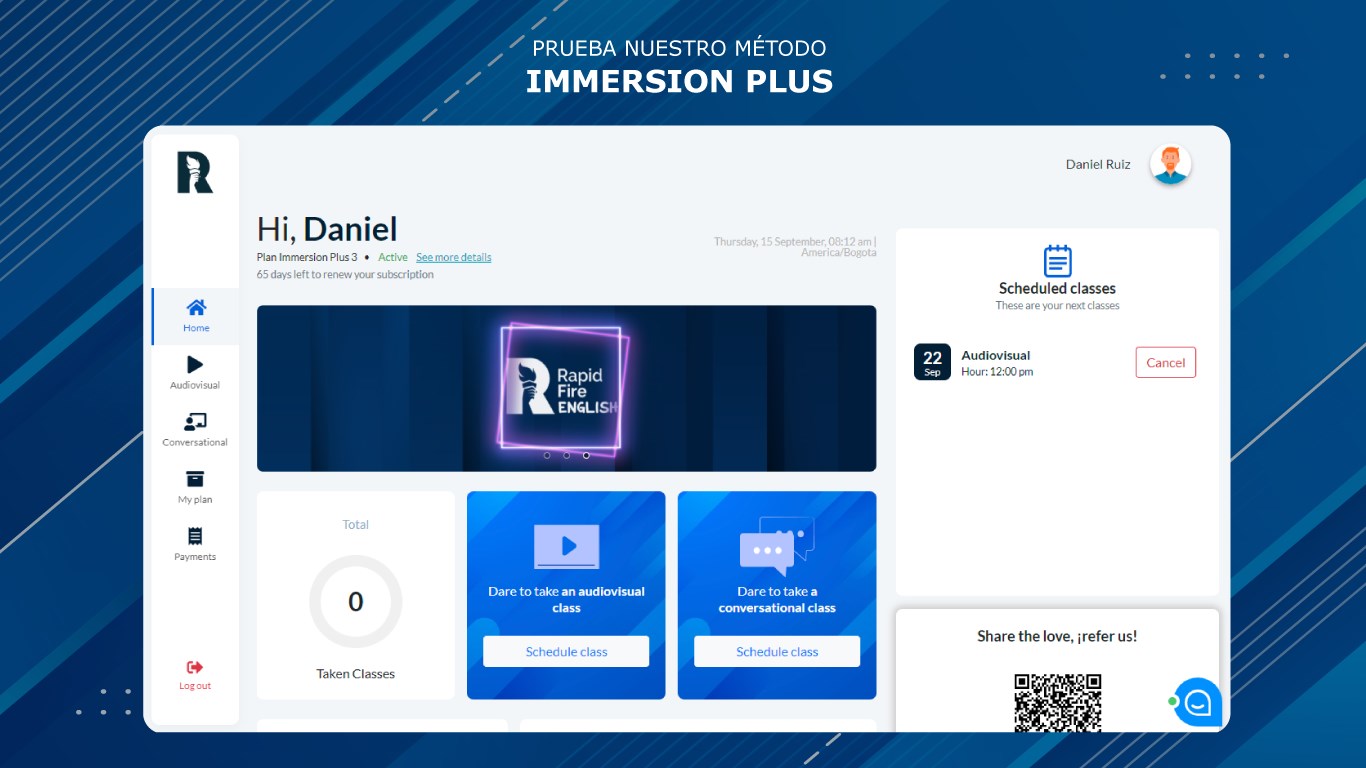This screenshot has height=768, width=1366.
Task: Open the chat support bubble
Action: click(x=1197, y=702)
